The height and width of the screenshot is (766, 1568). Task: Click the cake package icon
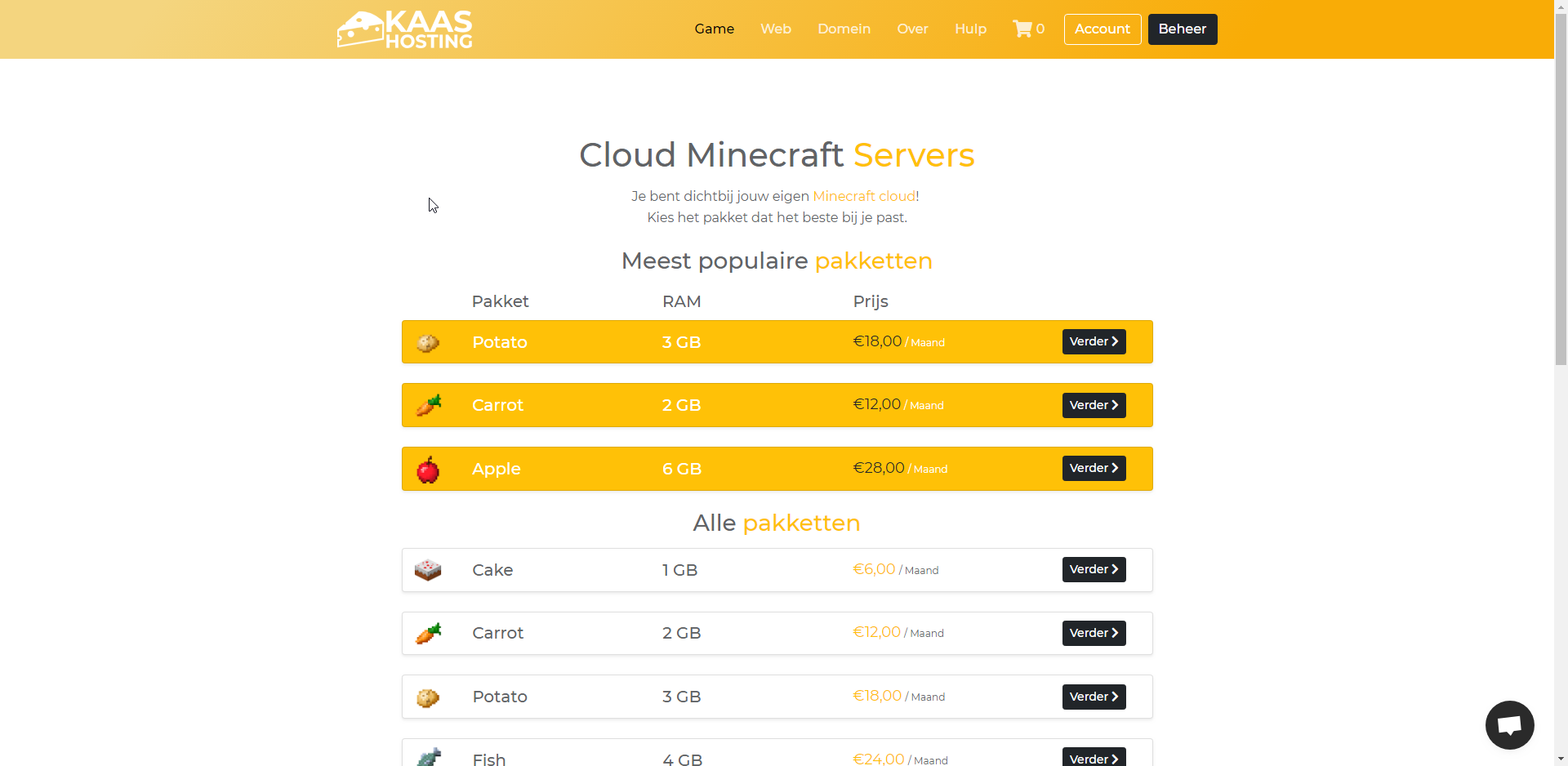click(x=428, y=570)
